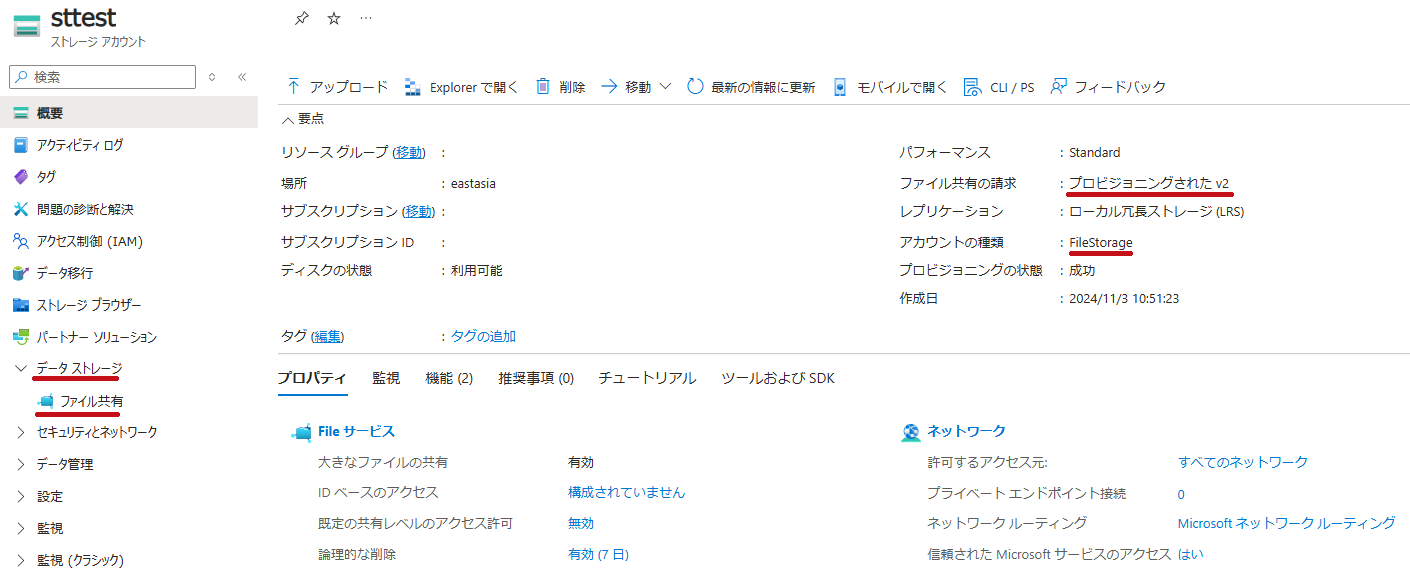This screenshot has height=576, width=1410.
Task: Expand the 設定 group
Action: click(21, 497)
